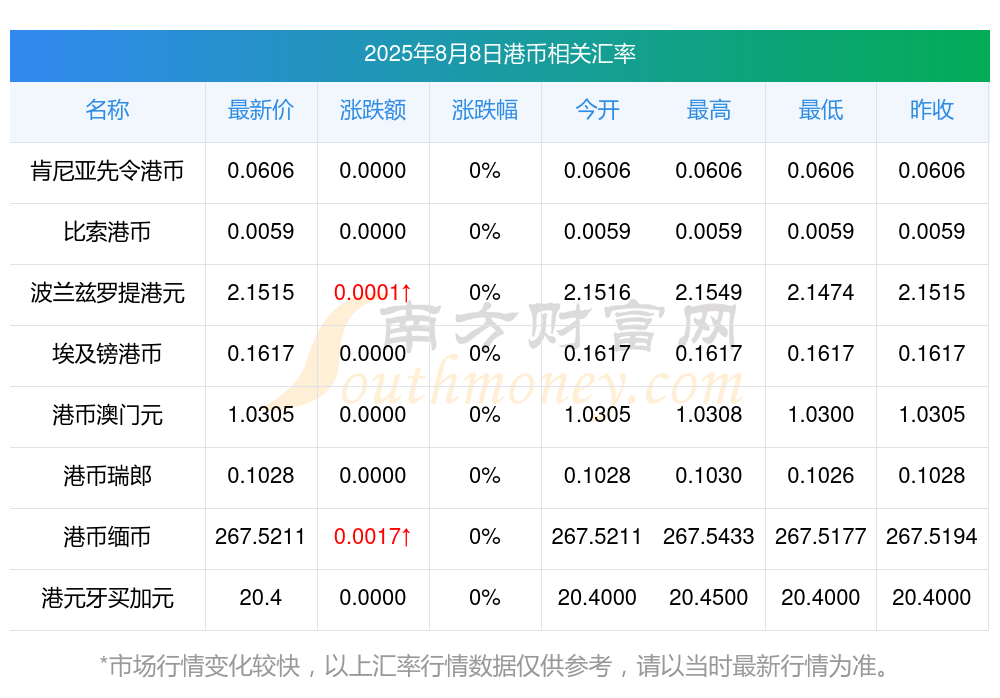Click the 2.1516 opening price

coord(597,293)
